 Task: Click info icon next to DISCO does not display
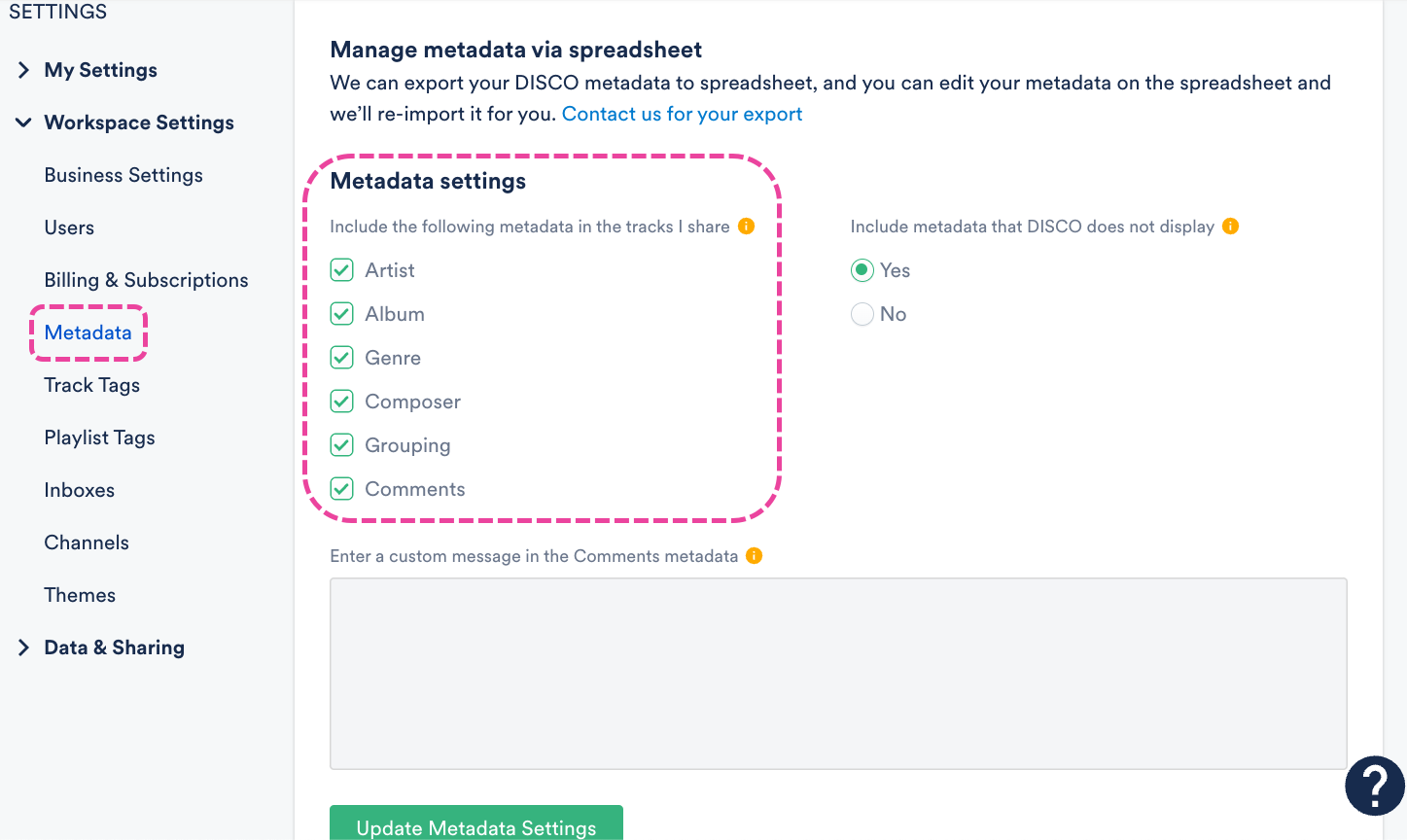click(1230, 227)
